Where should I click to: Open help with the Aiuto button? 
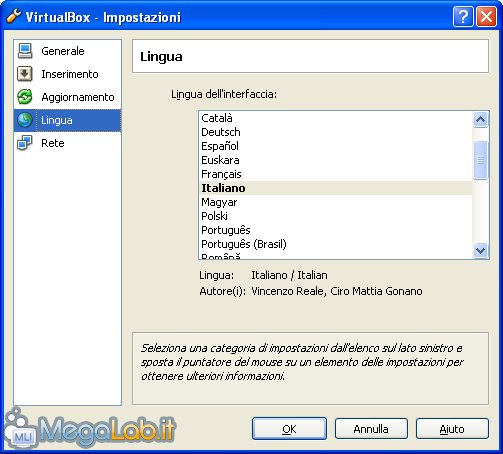(x=452, y=429)
